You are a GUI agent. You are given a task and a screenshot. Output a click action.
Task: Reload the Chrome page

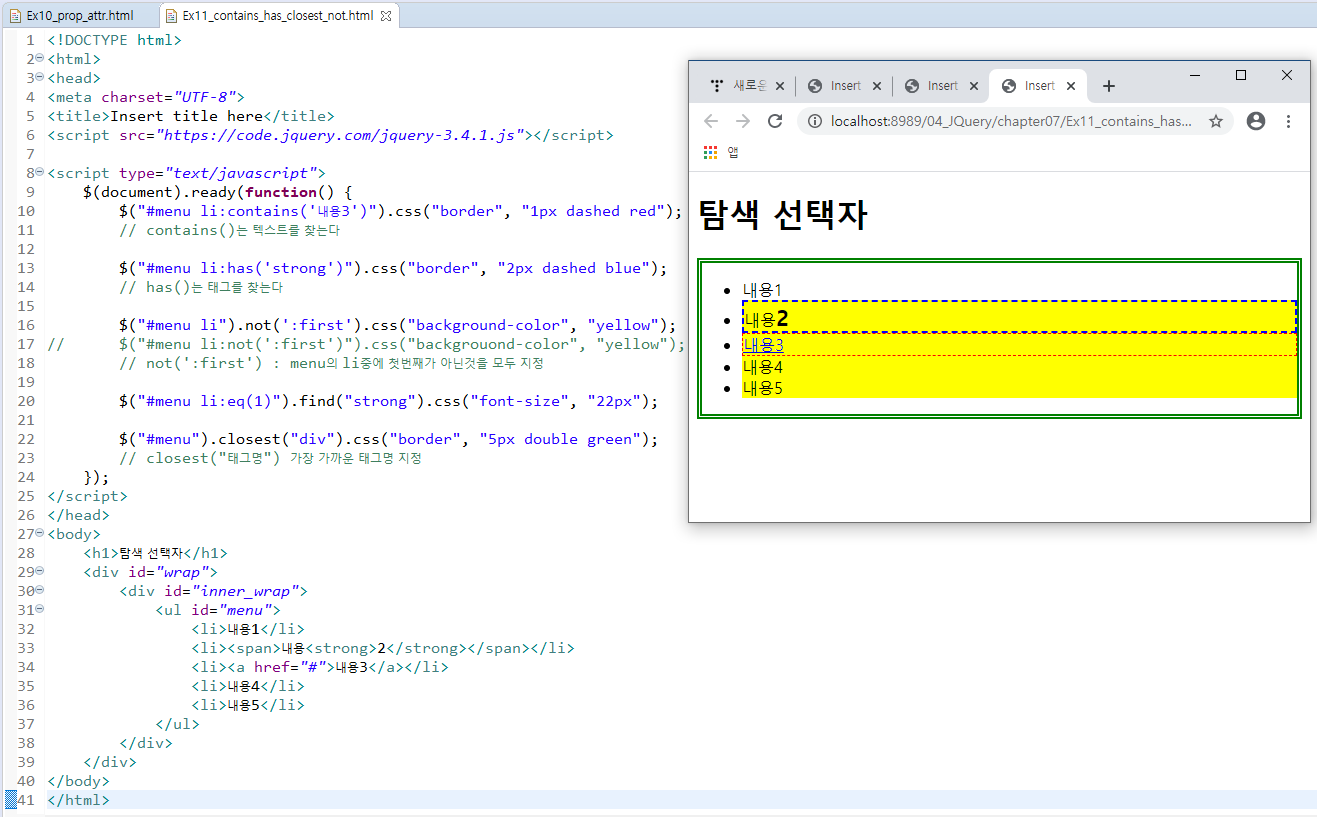pyautogui.click(x=774, y=121)
